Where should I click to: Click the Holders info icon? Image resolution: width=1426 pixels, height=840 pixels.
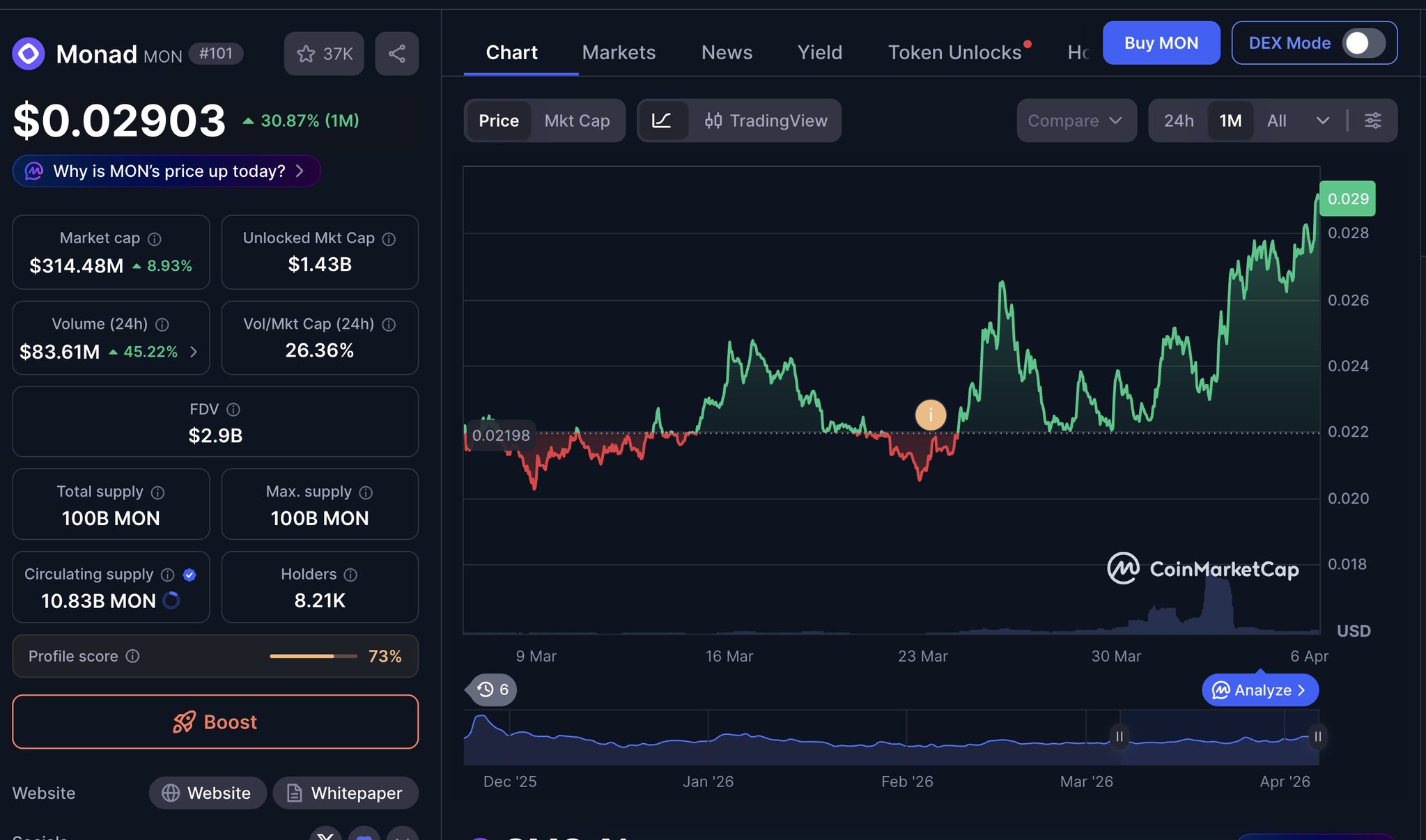click(350, 575)
